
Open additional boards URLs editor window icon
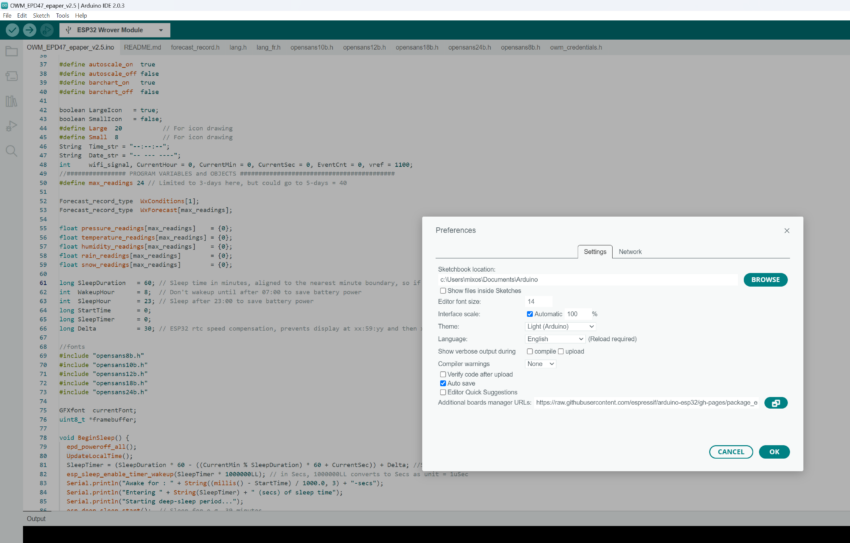click(775, 403)
